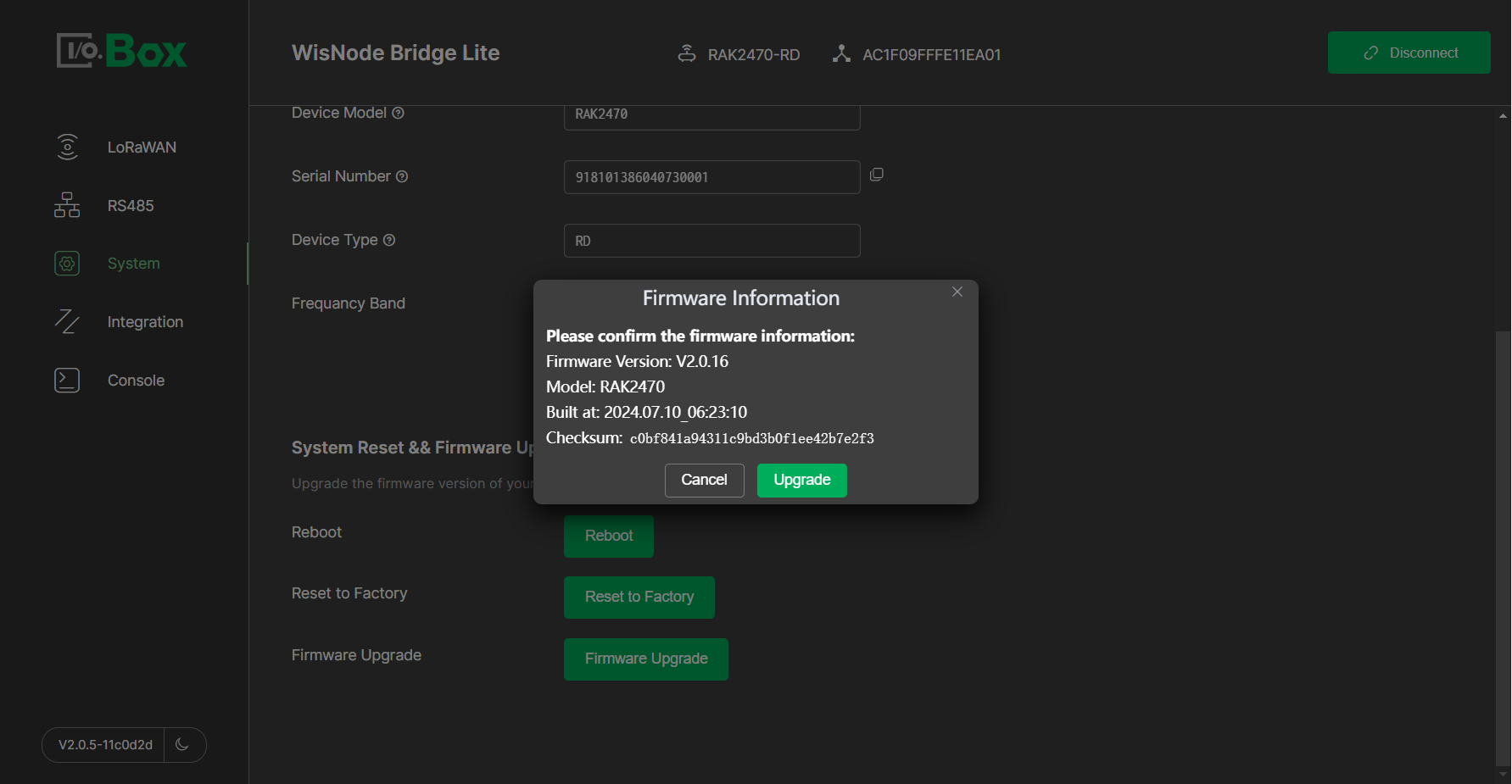The image size is (1512, 784).
Task: Click the AC1F09FFFE11EA01 device EUI text
Action: [x=931, y=55]
